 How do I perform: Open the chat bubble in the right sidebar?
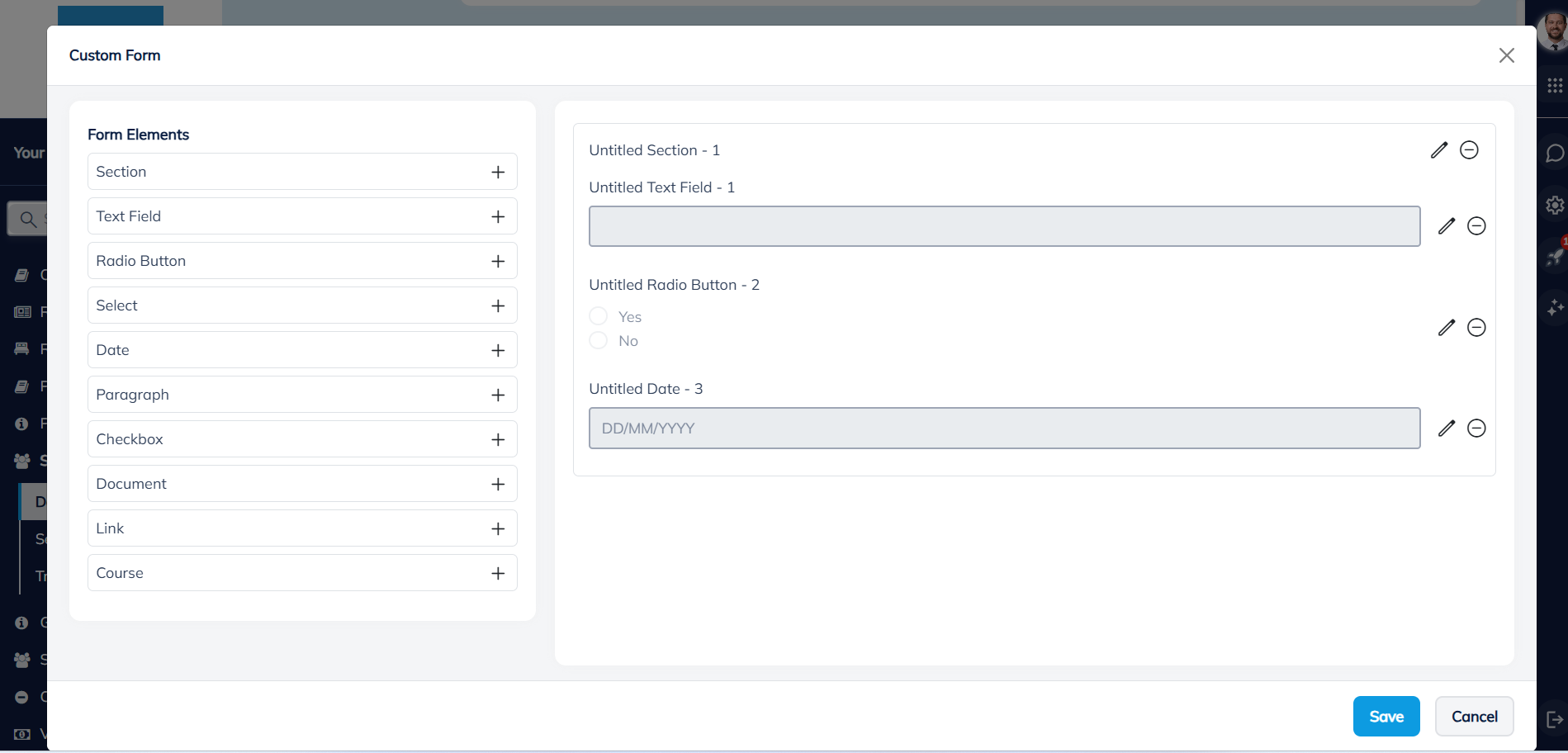pyautogui.click(x=1555, y=153)
